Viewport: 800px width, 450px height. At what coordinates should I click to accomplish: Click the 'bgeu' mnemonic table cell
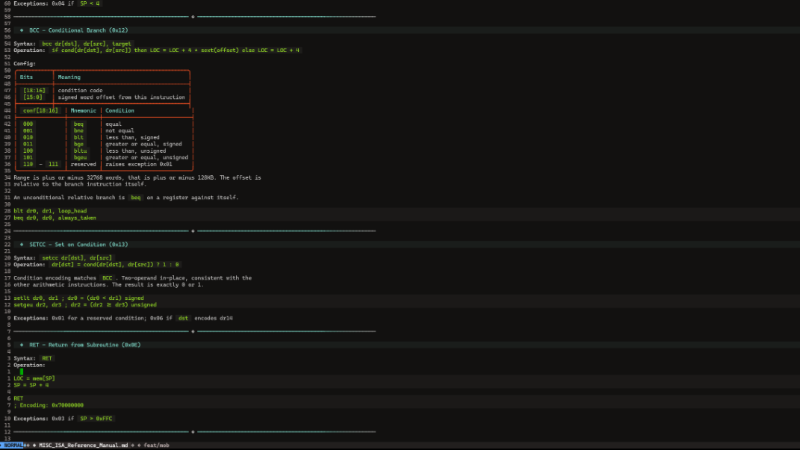[x=80, y=158]
